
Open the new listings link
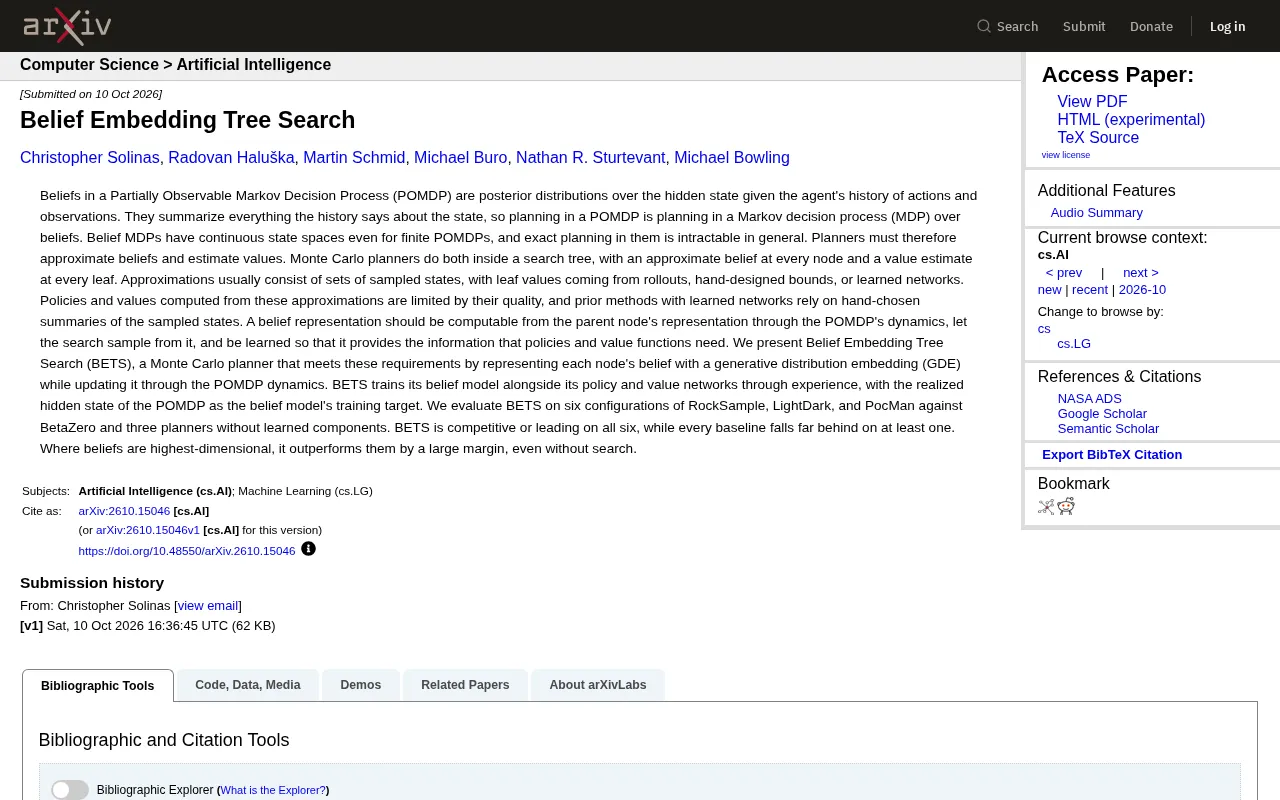(1050, 290)
